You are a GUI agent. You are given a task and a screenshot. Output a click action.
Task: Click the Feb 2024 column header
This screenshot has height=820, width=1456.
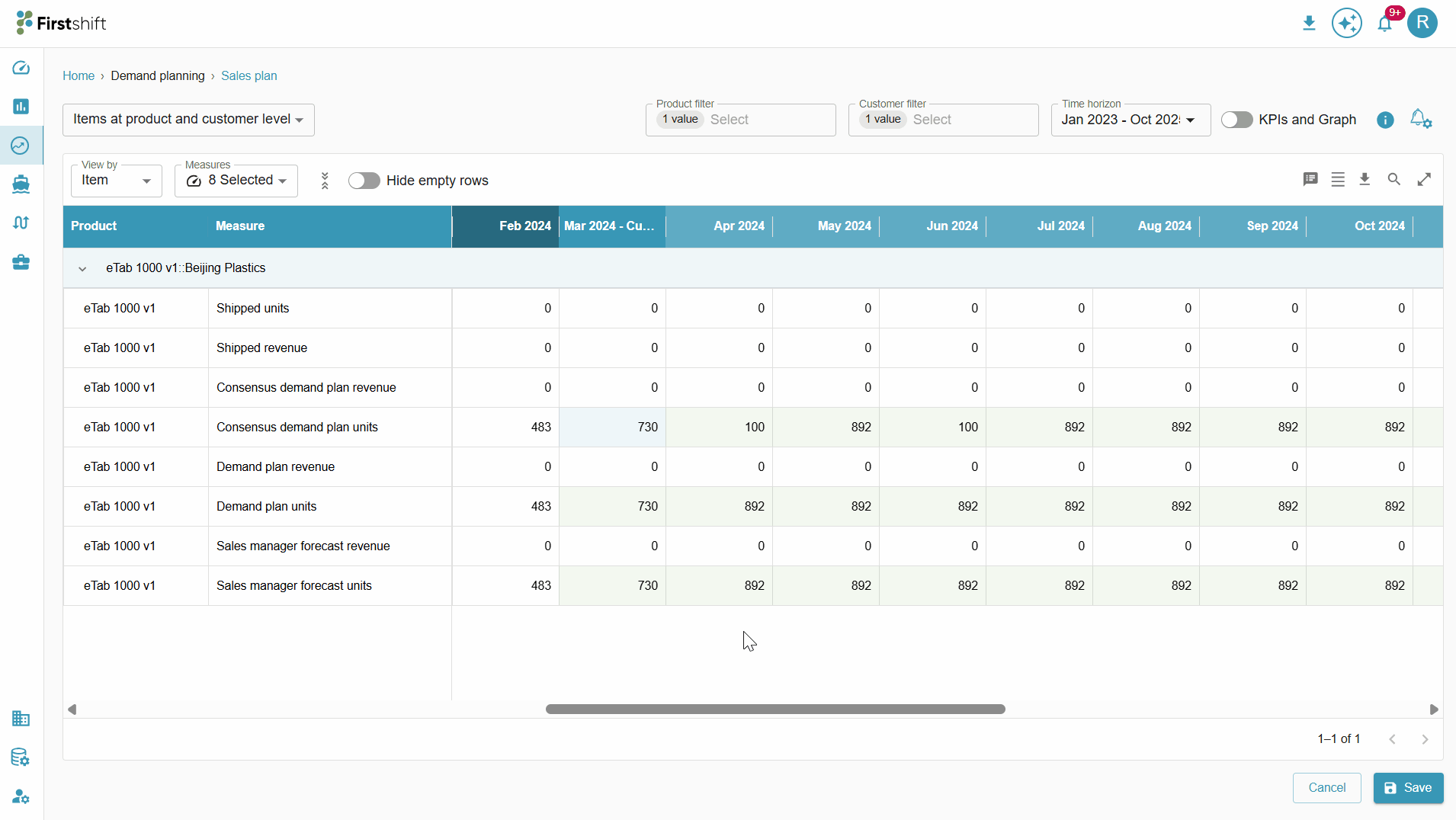pyautogui.click(x=505, y=226)
